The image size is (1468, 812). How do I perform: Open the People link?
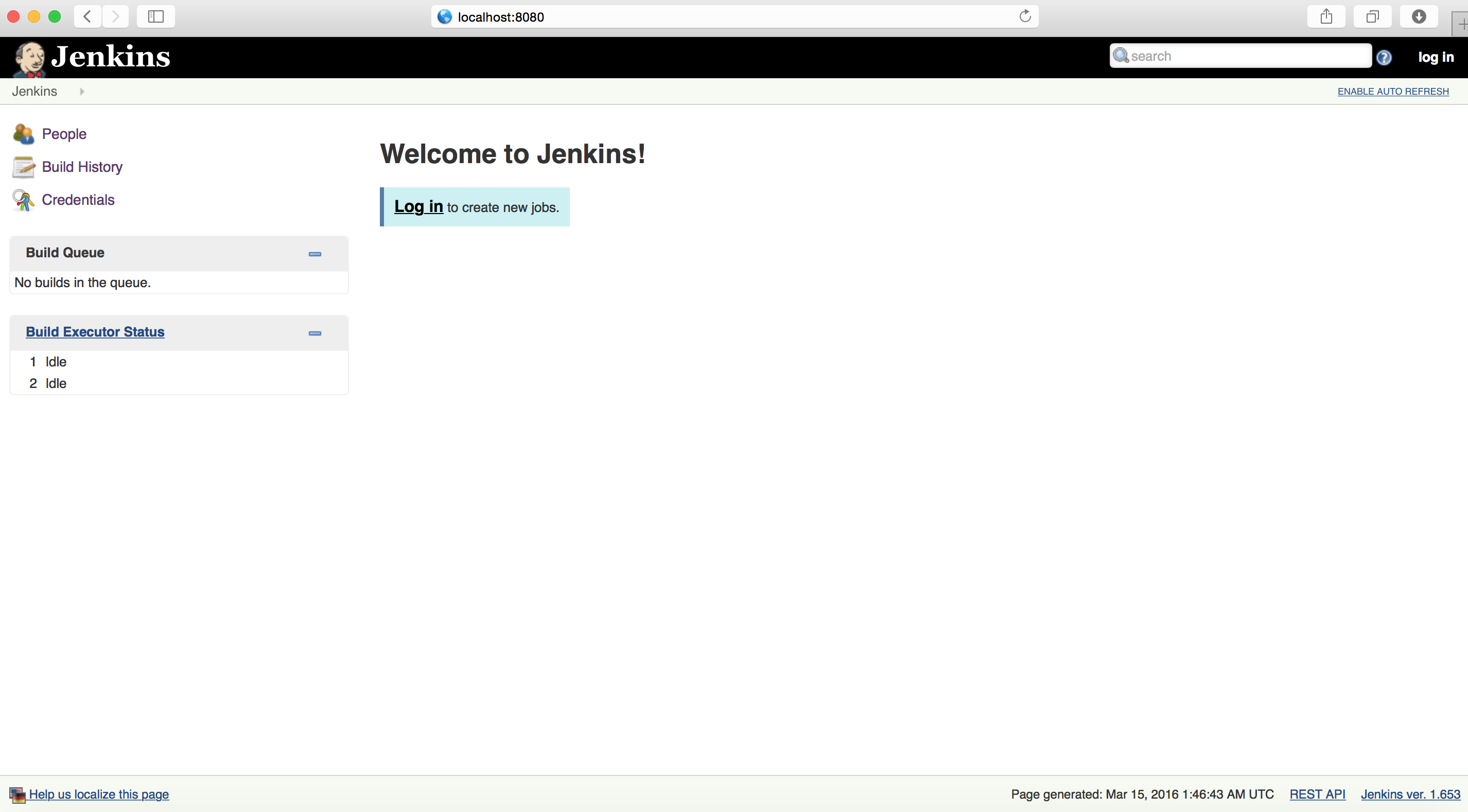64,134
